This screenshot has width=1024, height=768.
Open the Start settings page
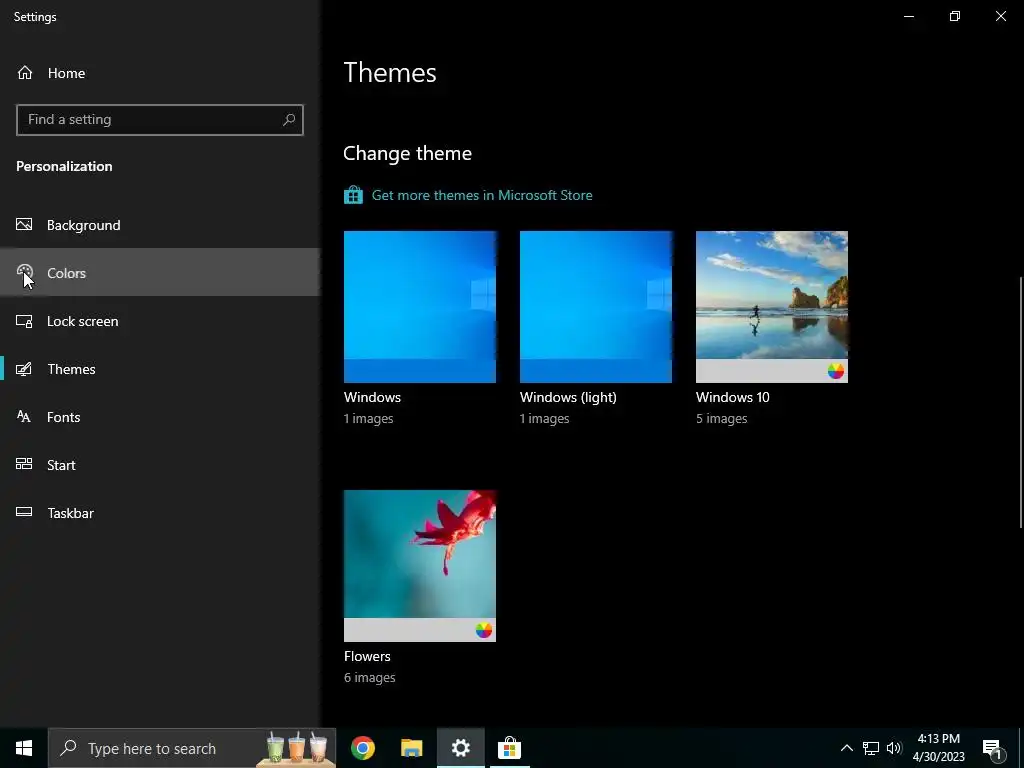click(x=160, y=464)
